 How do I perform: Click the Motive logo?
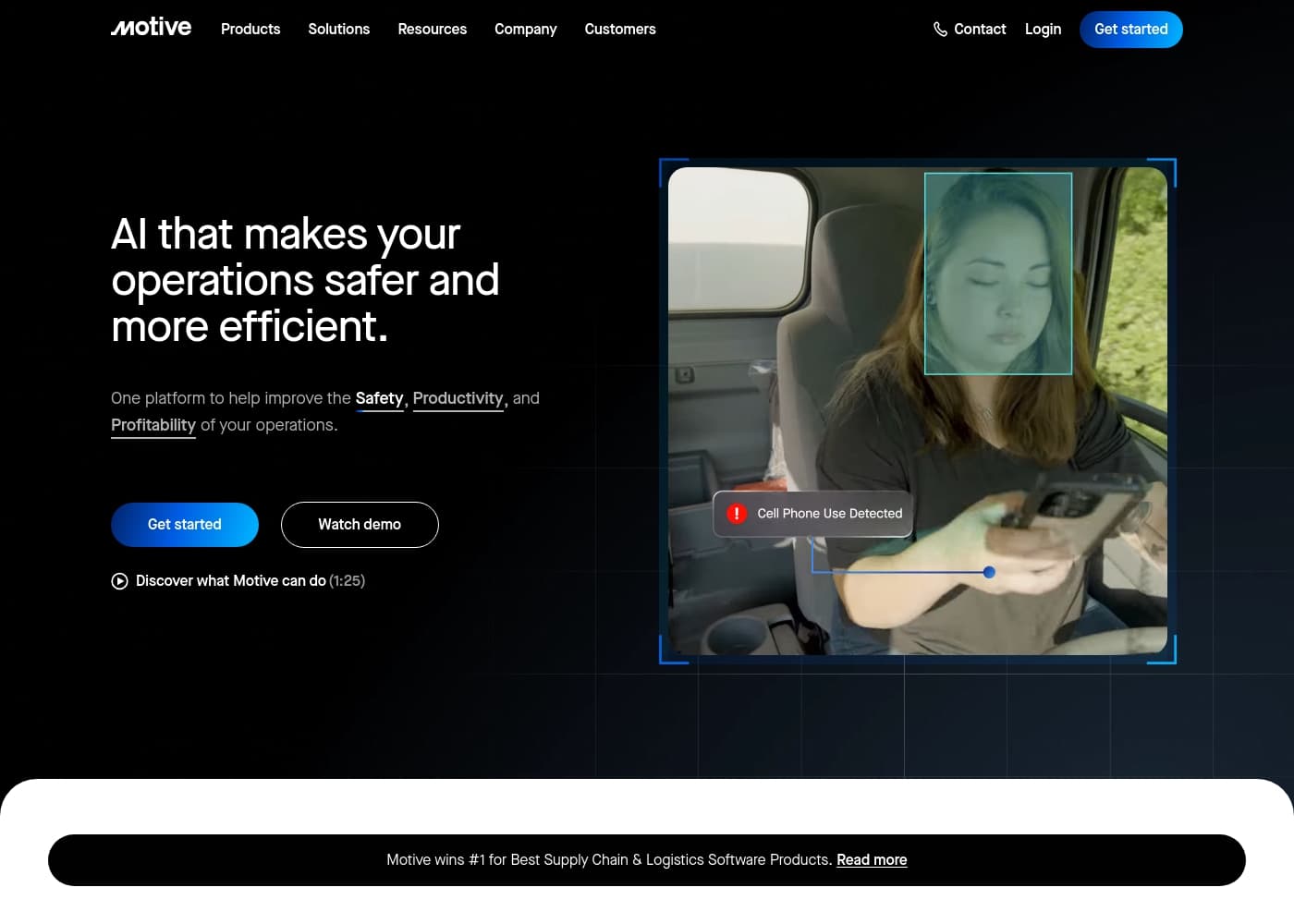pyautogui.click(x=151, y=28)
